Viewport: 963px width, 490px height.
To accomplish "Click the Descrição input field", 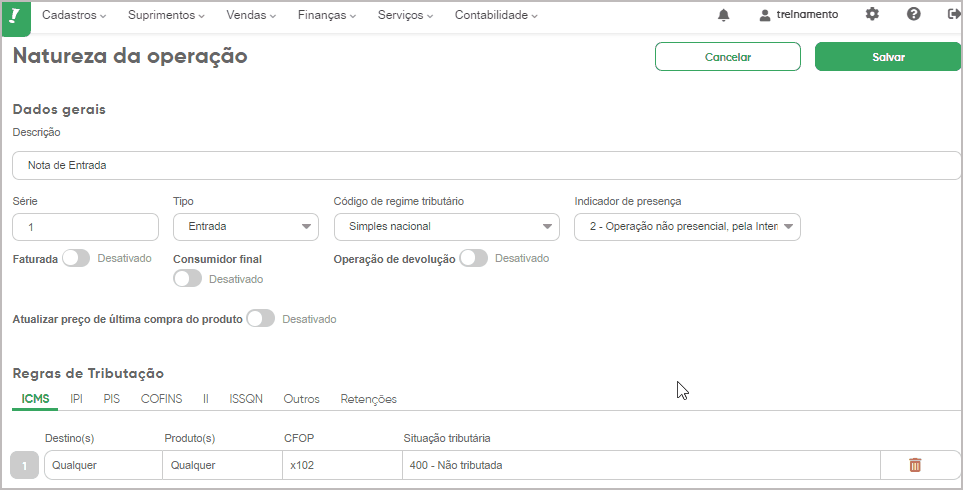I will pos(486,165).
